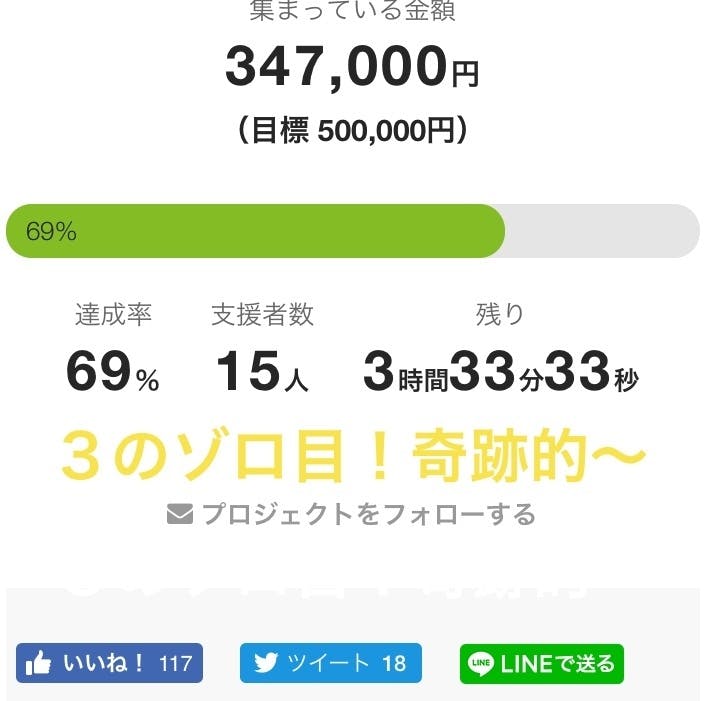This screenshot has width=728, height=701.
Task: Click the remaining time countdown 3時間33分33秒
Action: 500,373
